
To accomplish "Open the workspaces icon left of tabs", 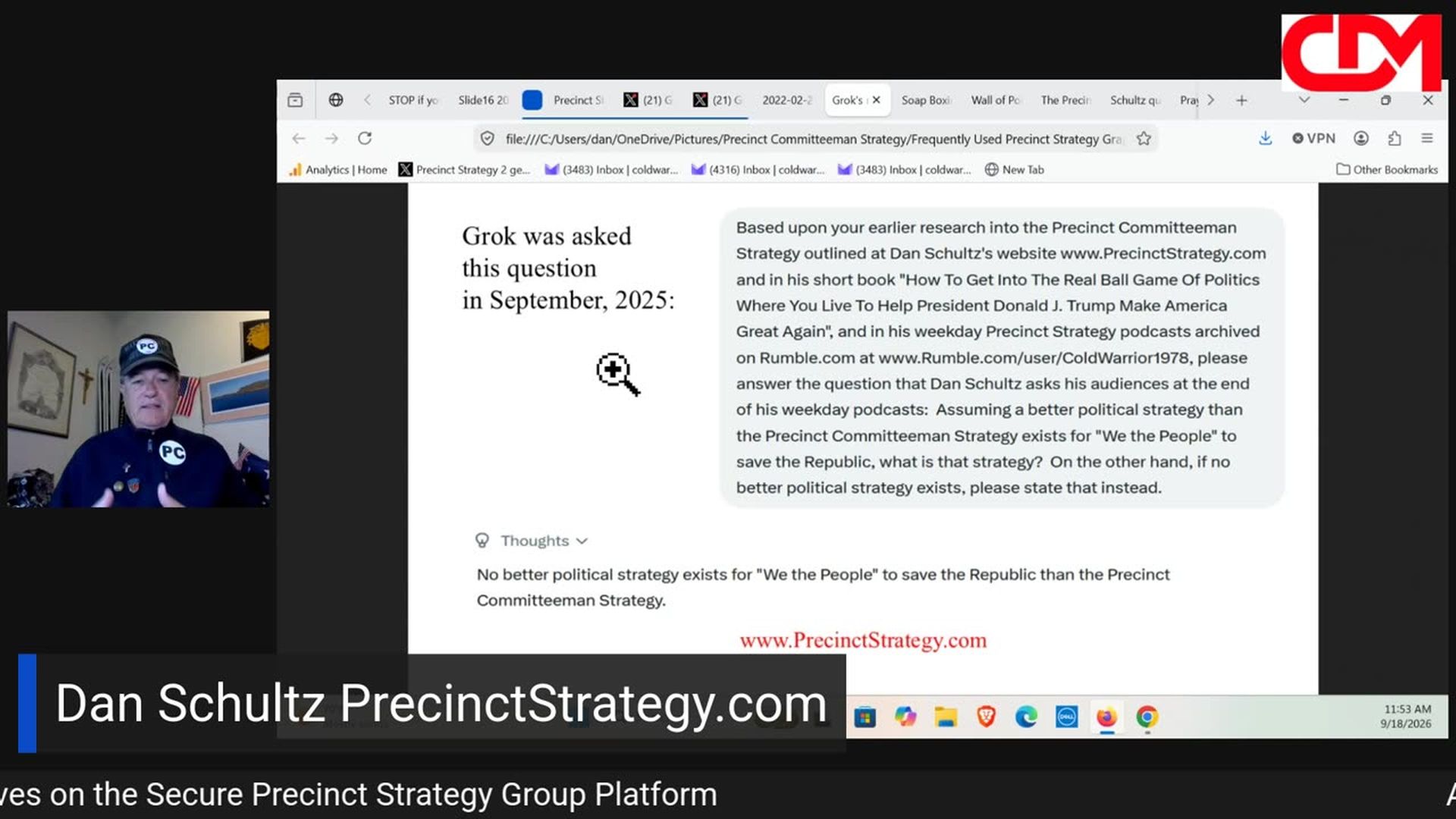I will [x=295, y=100].
